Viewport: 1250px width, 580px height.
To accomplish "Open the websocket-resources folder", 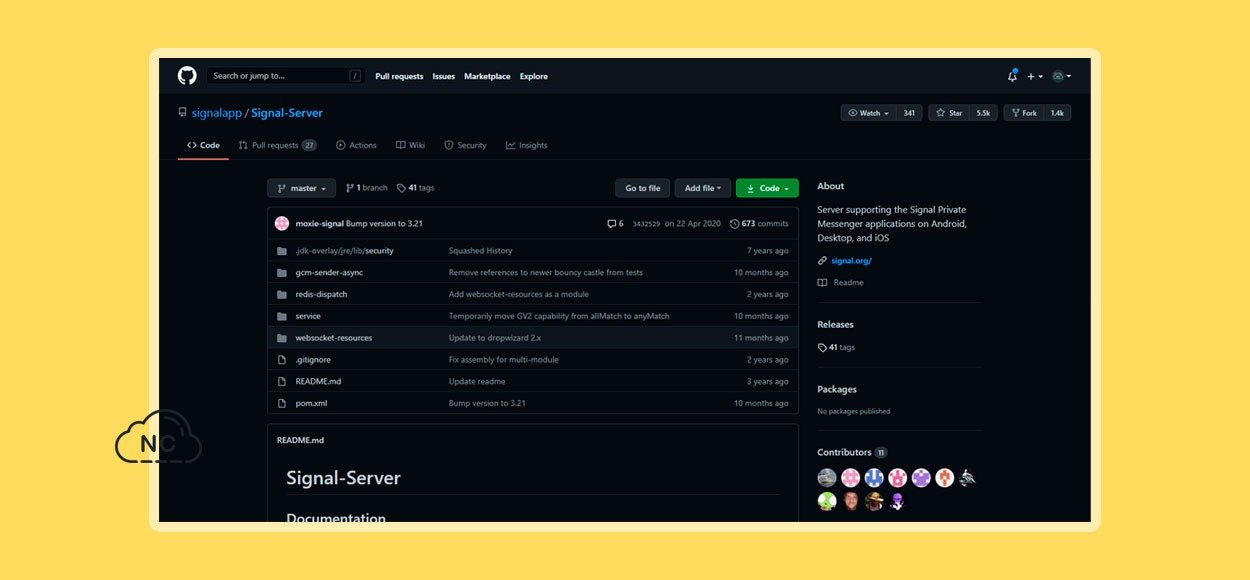I will tap(333, 338).
